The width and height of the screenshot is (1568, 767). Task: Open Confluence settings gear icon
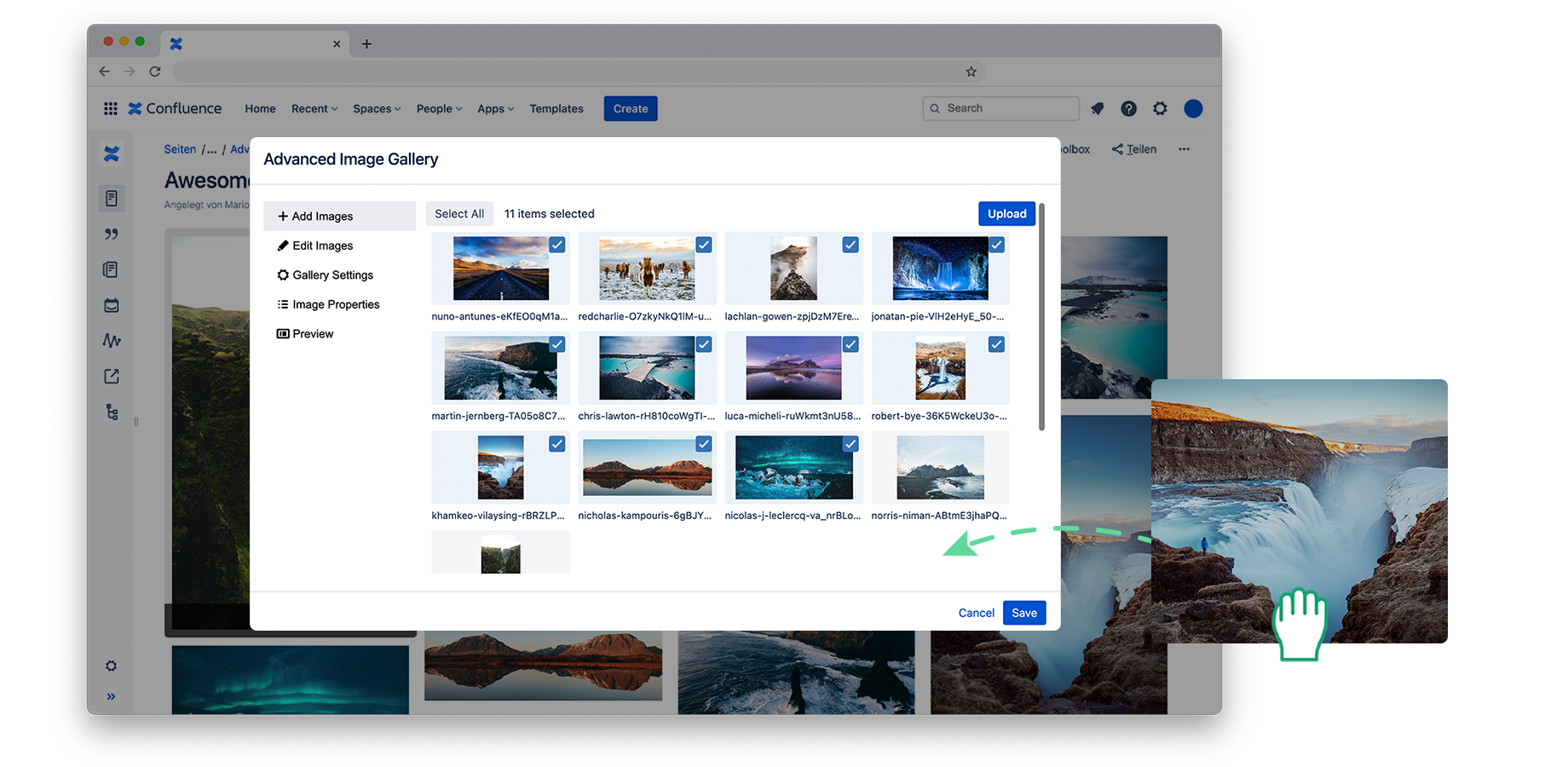1160,108
